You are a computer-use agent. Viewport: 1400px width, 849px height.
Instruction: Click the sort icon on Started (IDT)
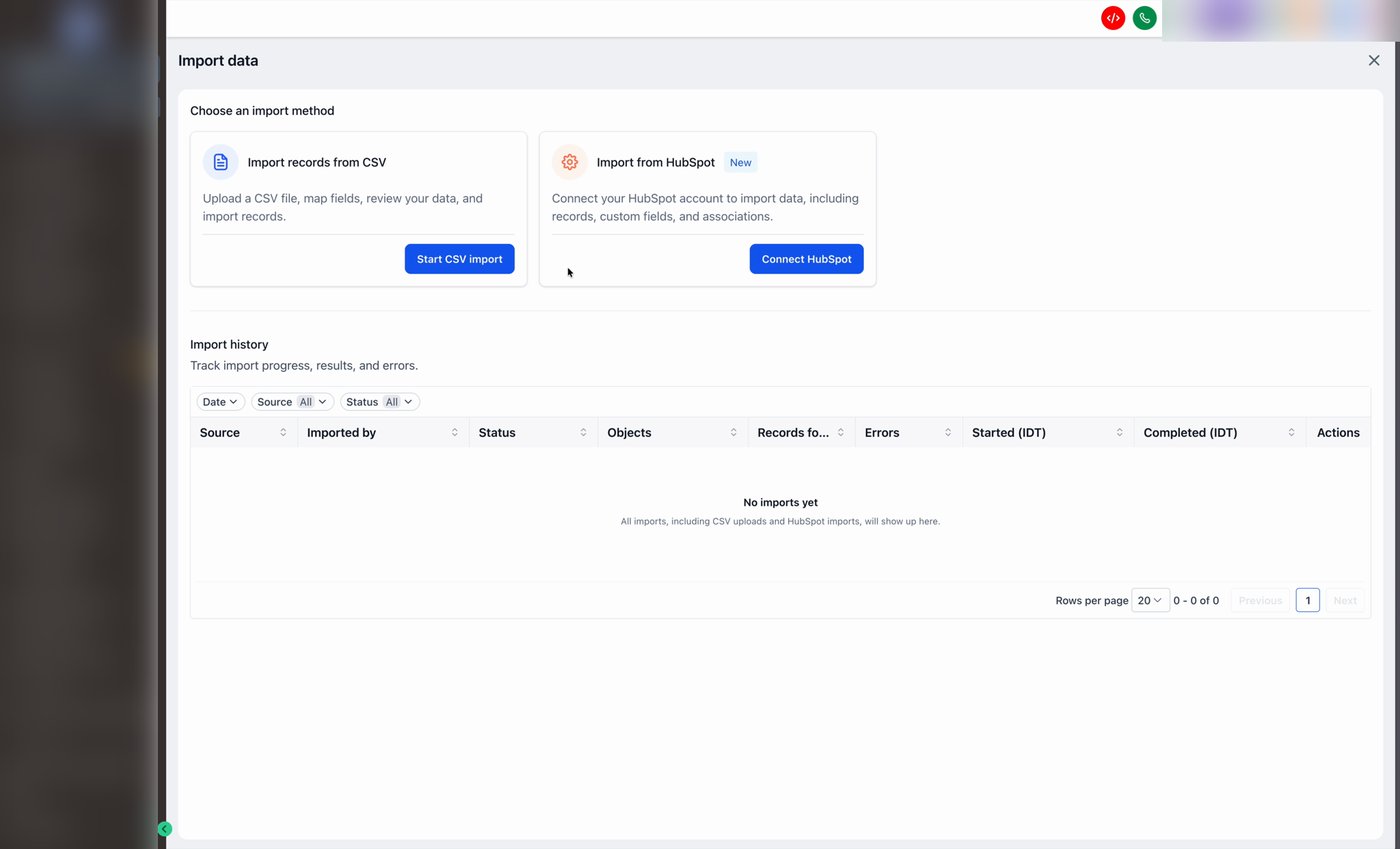click(1119, 432)
